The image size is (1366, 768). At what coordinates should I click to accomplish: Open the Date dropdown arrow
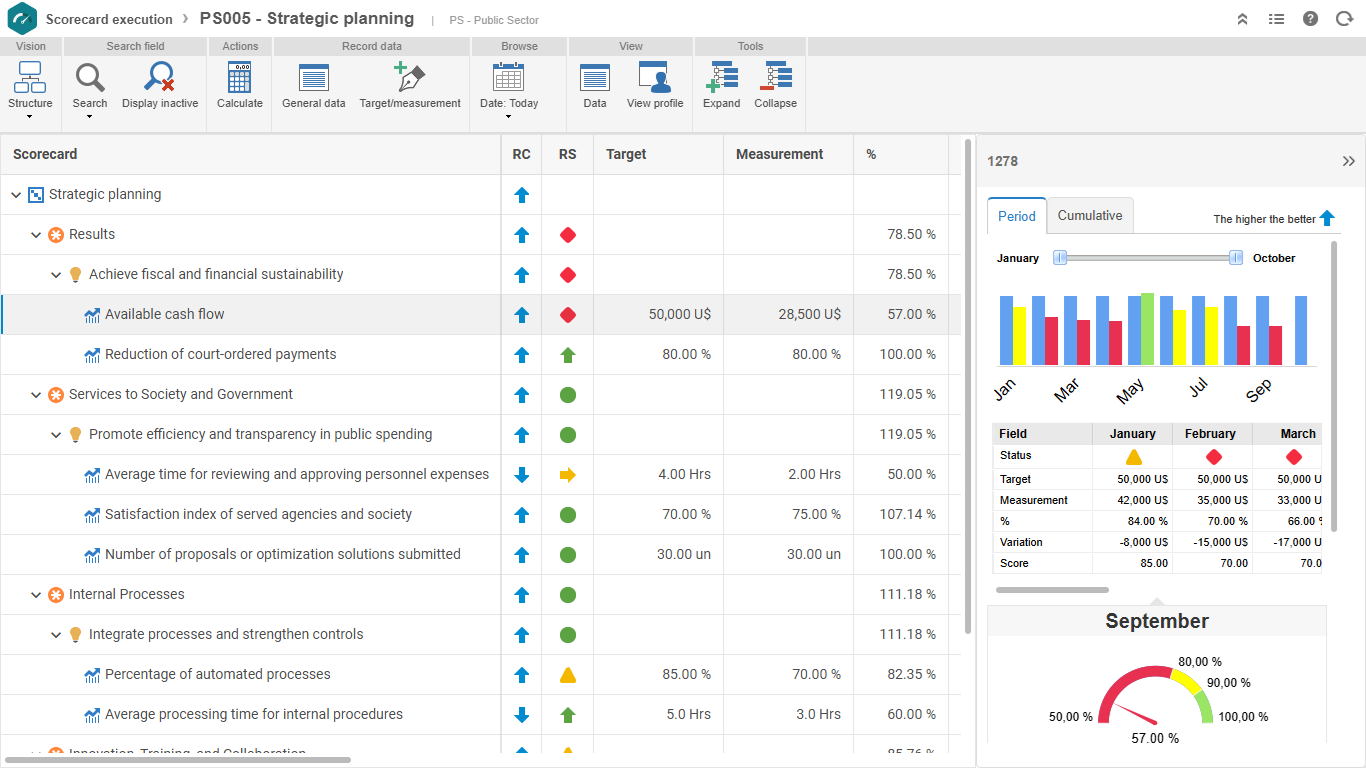click(x=508, y=117)
